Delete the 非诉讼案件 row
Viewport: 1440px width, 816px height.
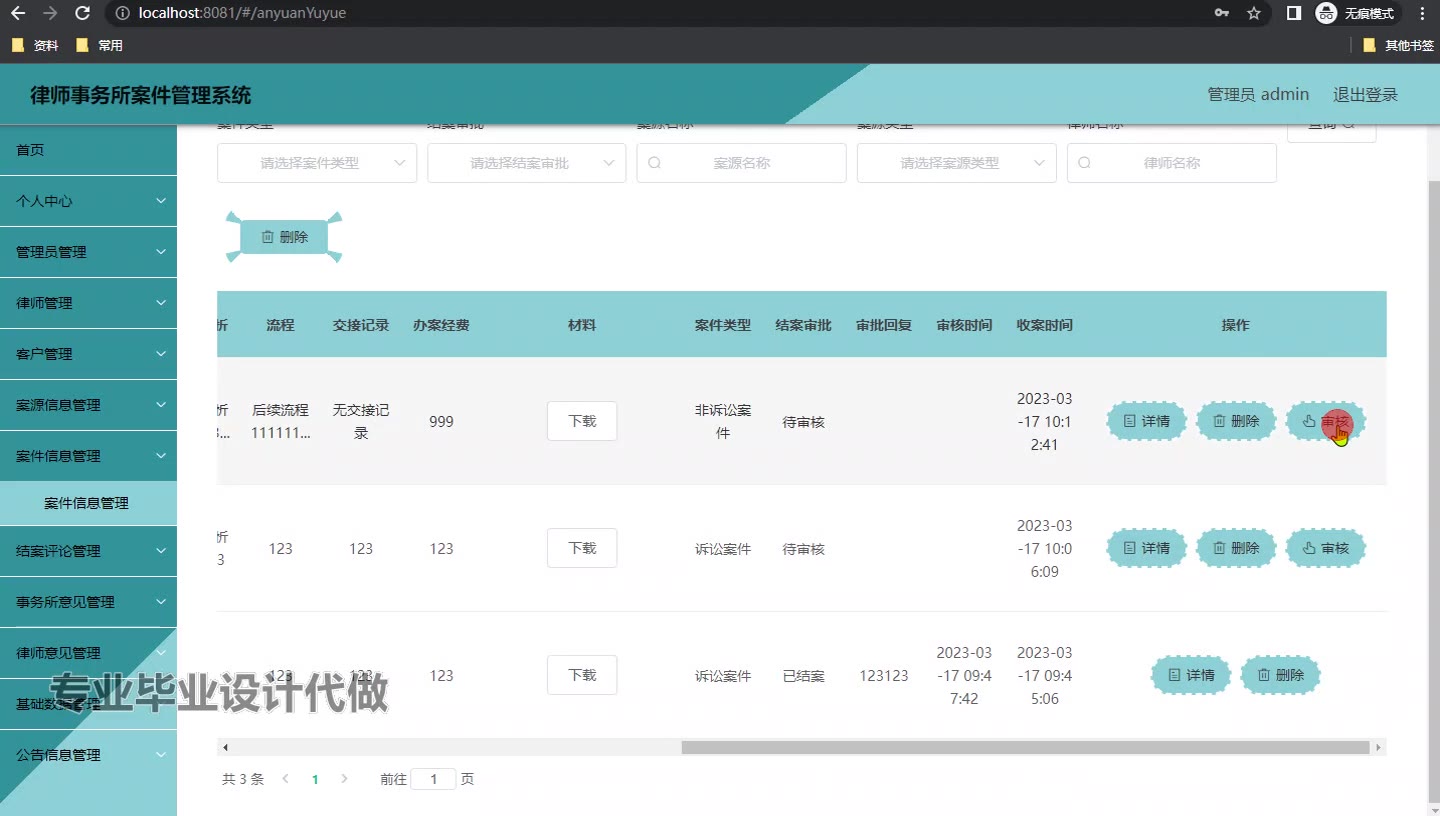pos(1236,421)
